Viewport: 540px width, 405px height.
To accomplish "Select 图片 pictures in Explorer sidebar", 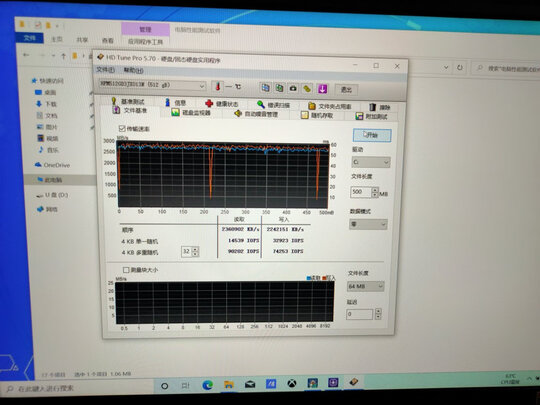I will coord(47,127).
